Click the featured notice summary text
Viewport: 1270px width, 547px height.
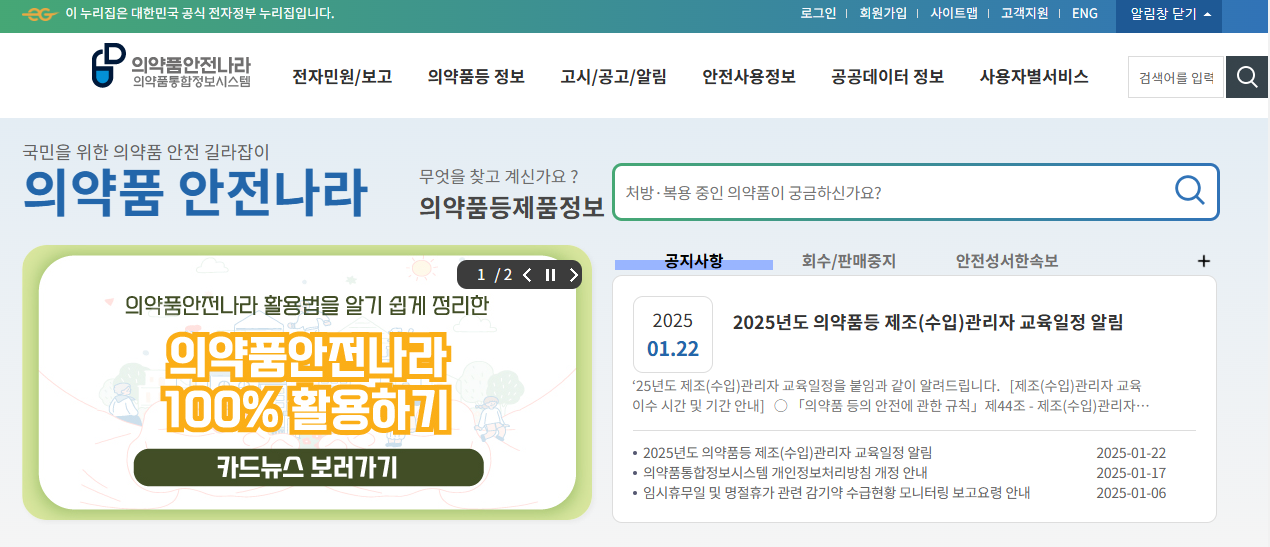(891, 396)
